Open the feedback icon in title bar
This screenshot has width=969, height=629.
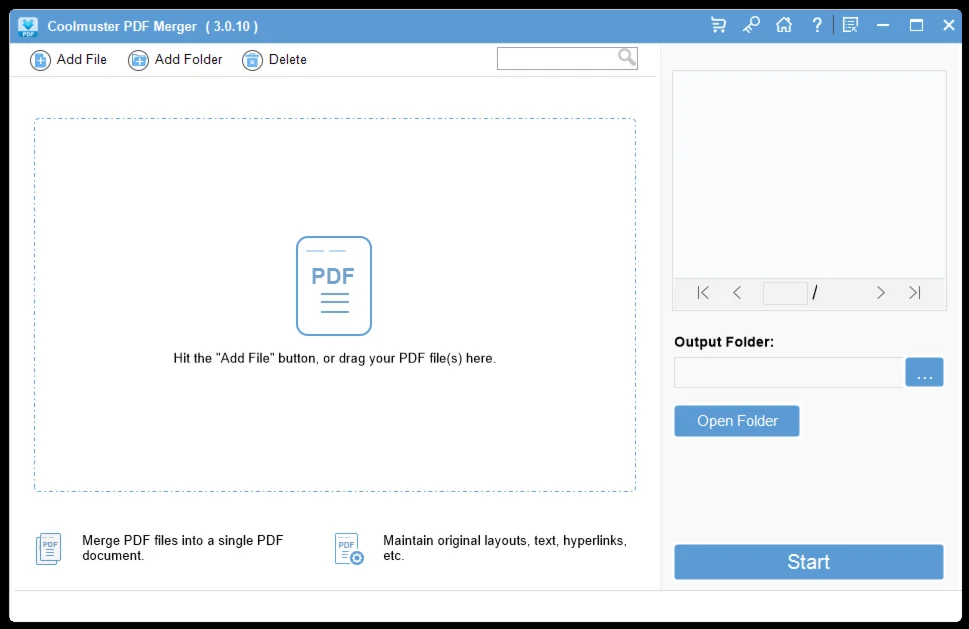(x=850, y=25)
